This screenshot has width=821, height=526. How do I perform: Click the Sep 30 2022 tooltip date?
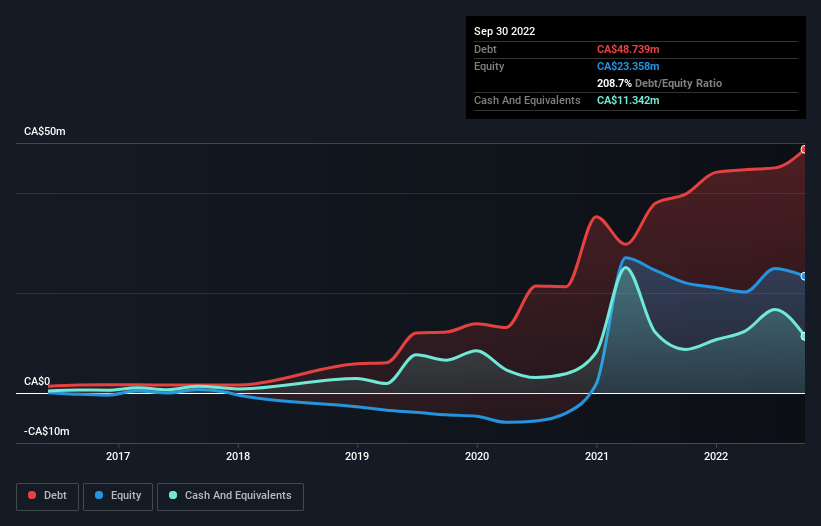coord(504,31)
